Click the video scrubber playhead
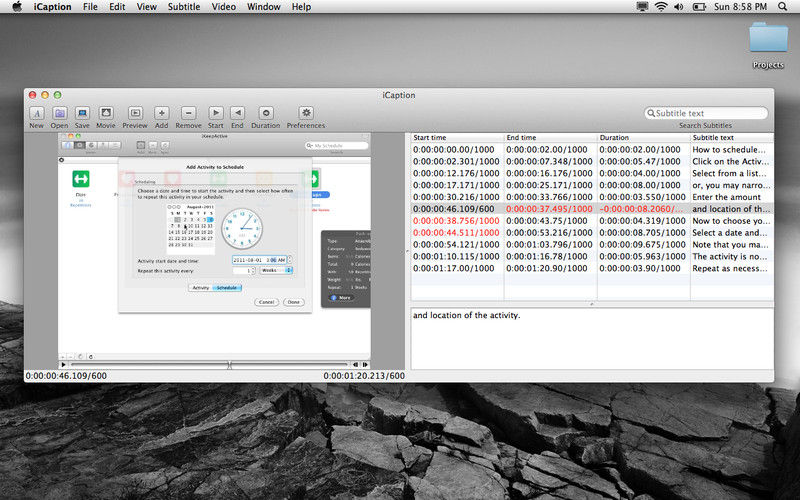 tap(230, 365)
